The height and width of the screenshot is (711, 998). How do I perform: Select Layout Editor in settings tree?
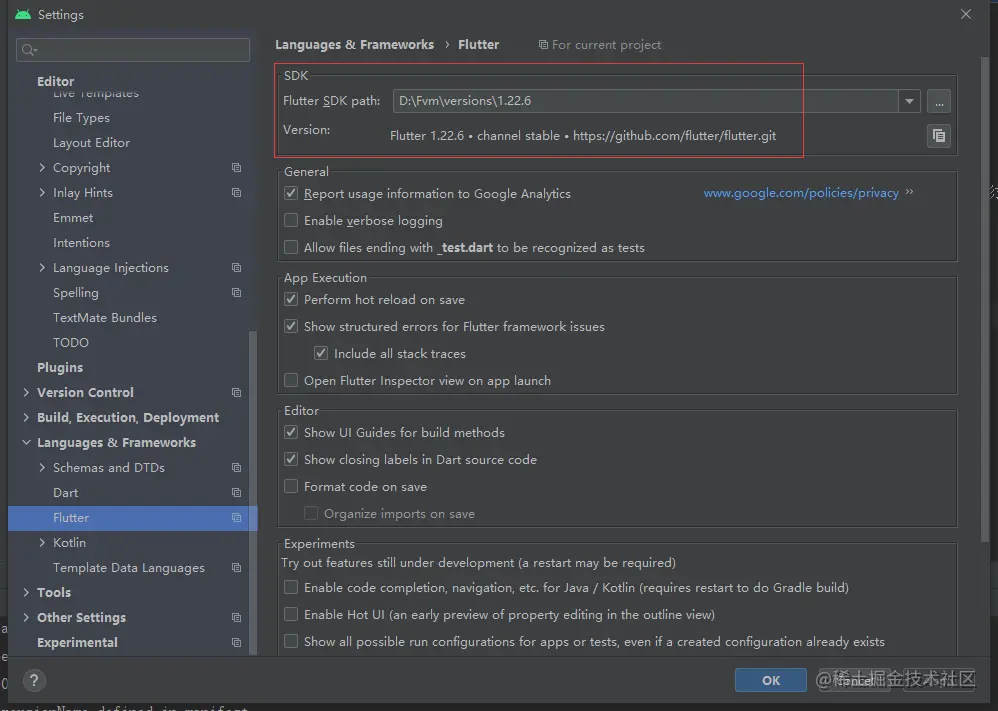[x=91, y=143]
